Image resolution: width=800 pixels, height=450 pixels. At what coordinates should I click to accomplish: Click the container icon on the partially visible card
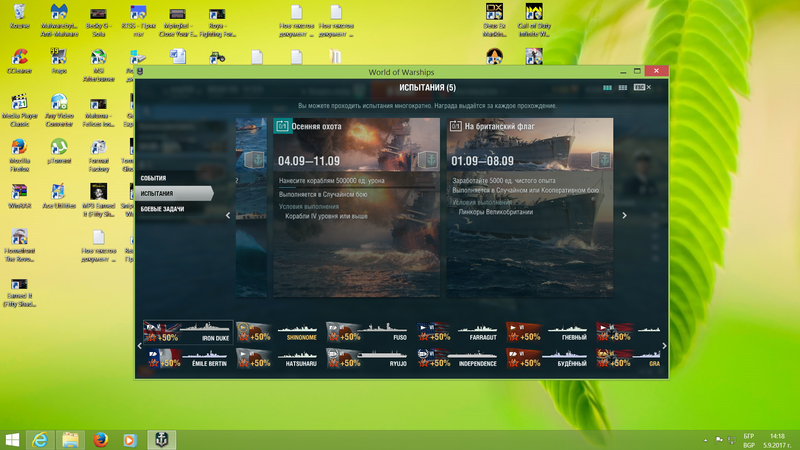(x=254, y=160)
